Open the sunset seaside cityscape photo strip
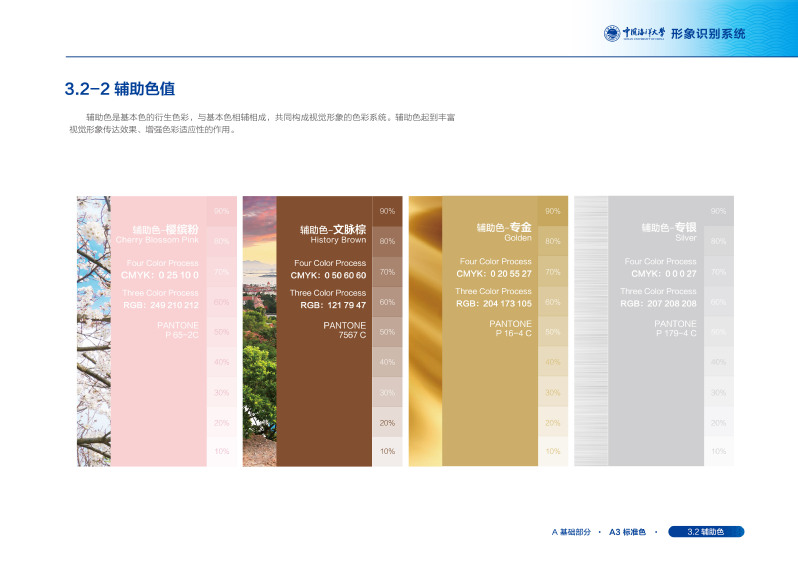This screenshot has height=566, width=798. [259, 330]
